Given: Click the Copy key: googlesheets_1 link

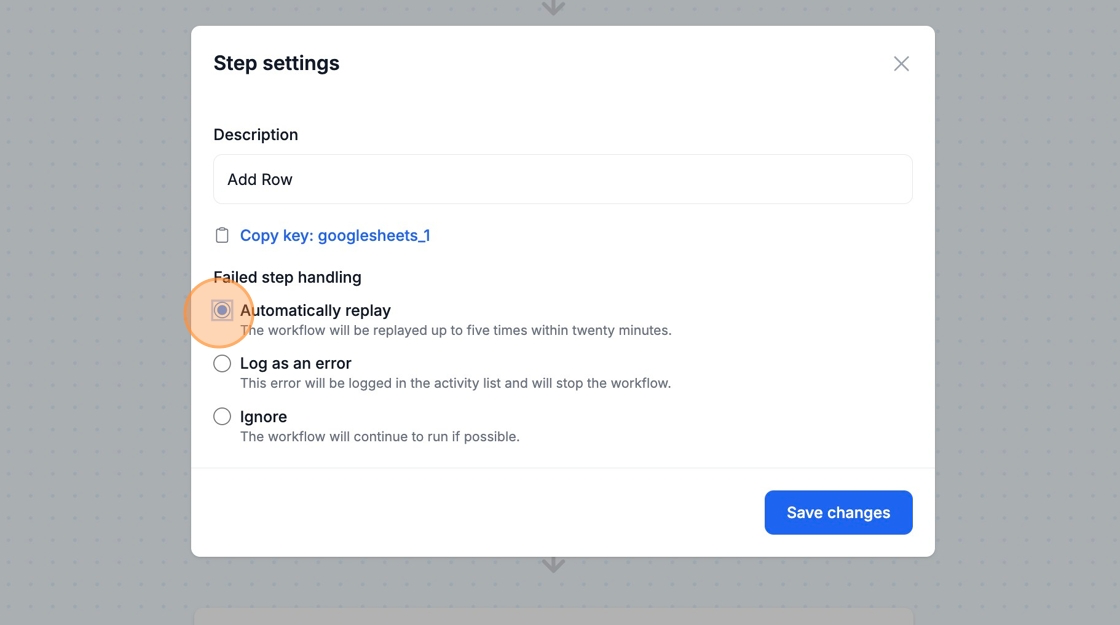Looking at the screenshot, I should point(334,236).
